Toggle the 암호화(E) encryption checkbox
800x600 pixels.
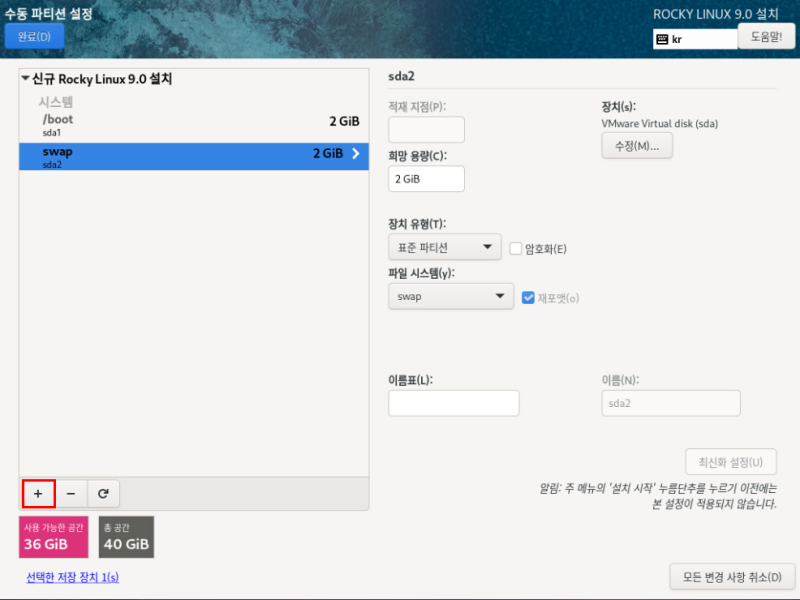pos(515,248)
